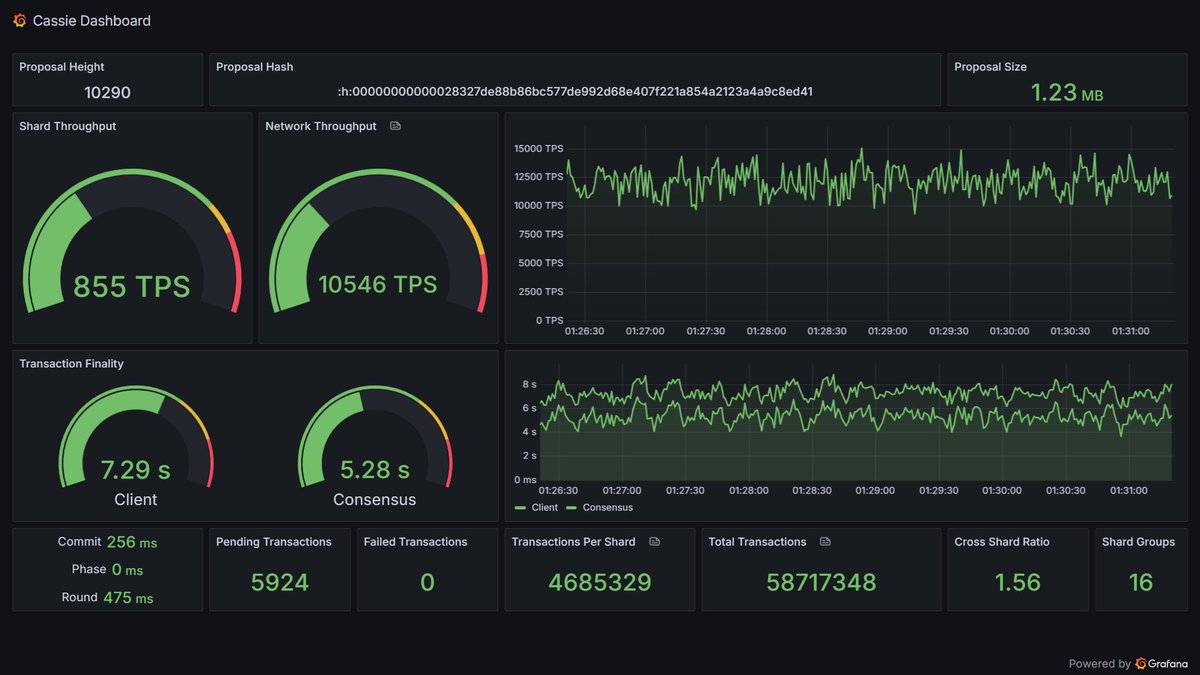The image size is (1200, 675).
Task: Click the Grafana logo beside Cassie Dashboard
Action: [x=20, y=20]
